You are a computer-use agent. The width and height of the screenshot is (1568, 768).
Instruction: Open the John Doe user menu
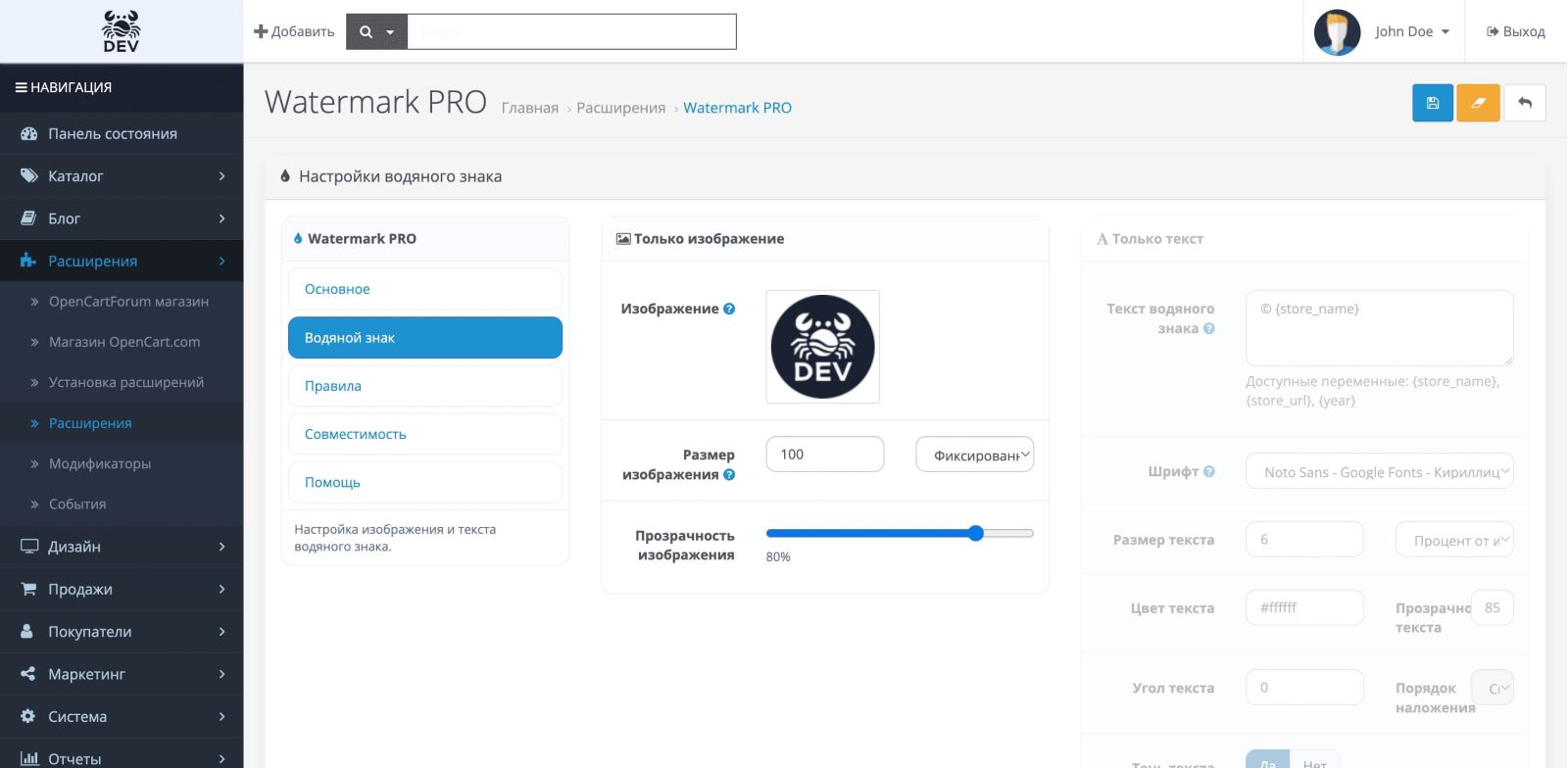click(1412, 31)
